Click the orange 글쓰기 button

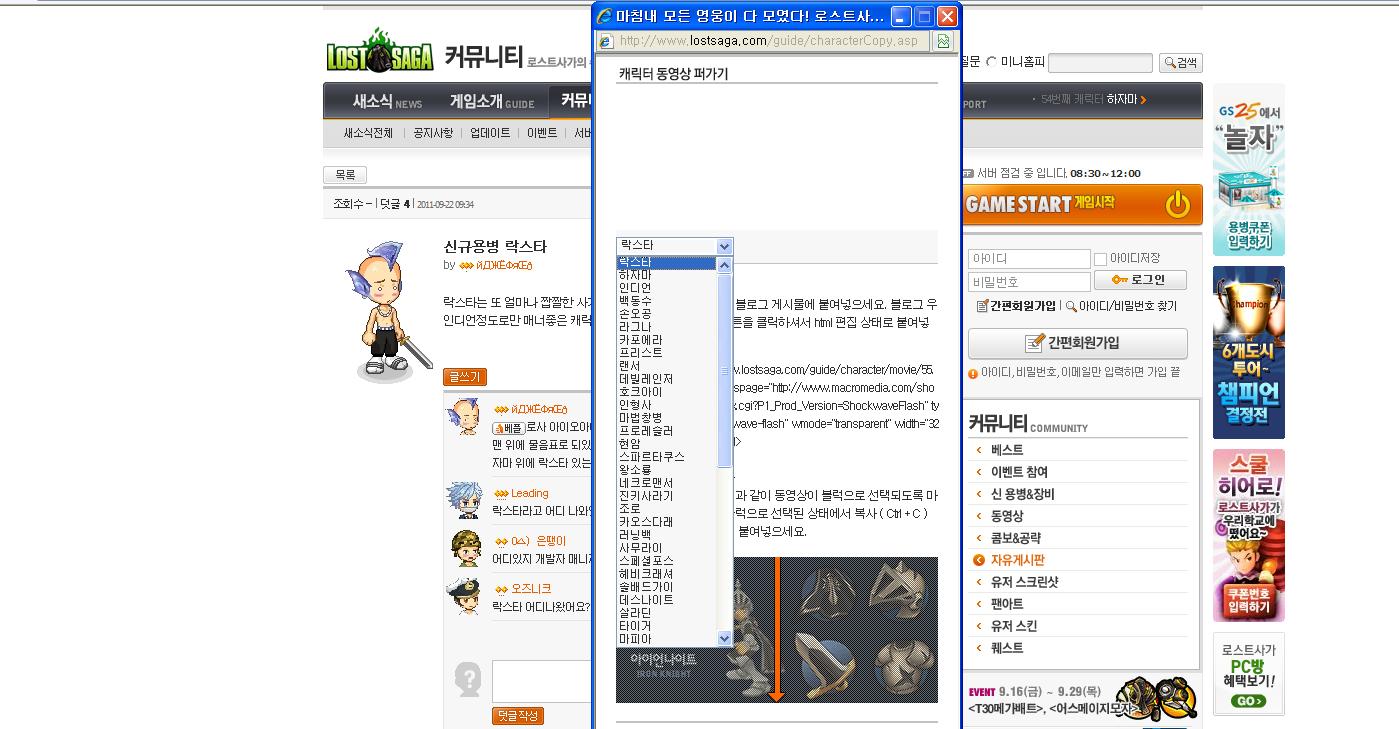(464, 377)
